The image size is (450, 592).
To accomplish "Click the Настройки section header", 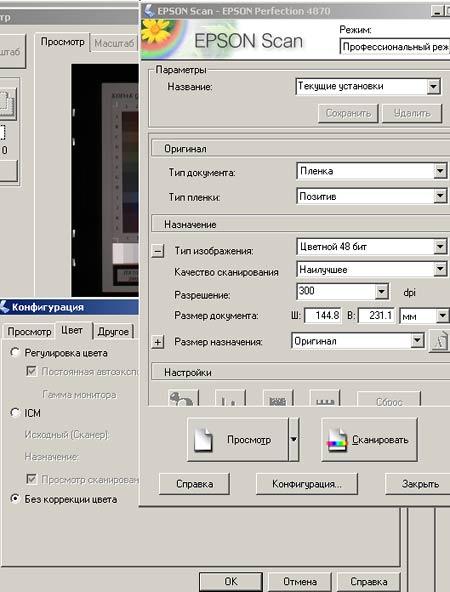I will (x=301, y=373).
